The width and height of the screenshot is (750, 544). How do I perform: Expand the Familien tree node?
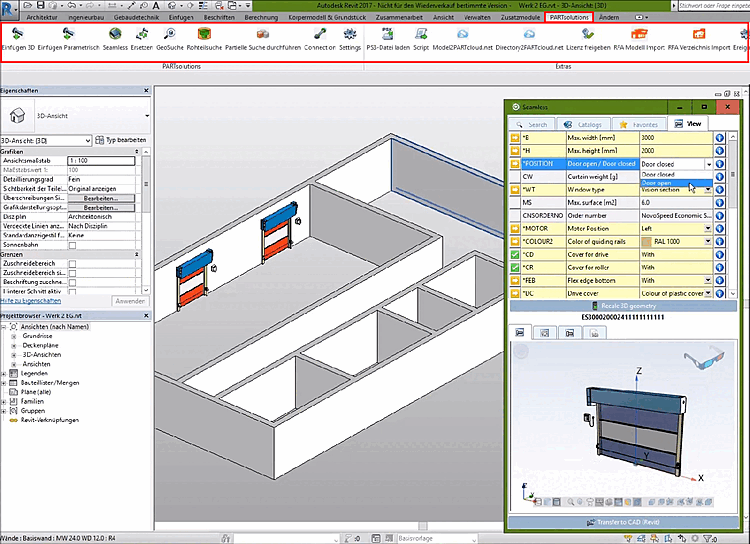(x=4, y=402)
